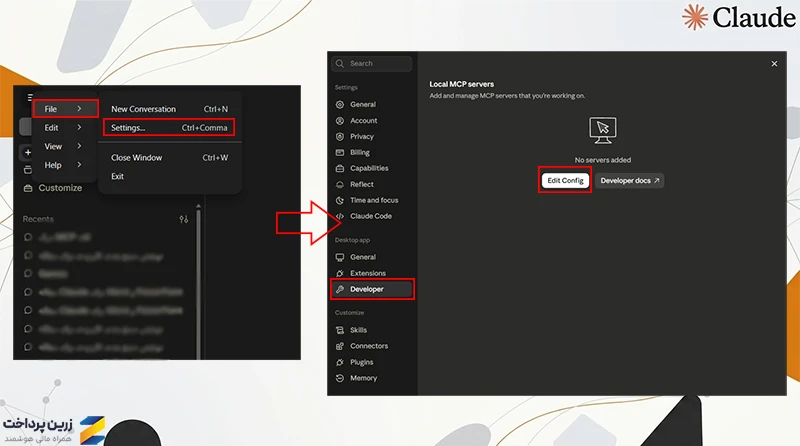Viewport: 800px width, 446px height.
Task: Expand the Edit submenu chevron
Action: (x=79, y=128)
